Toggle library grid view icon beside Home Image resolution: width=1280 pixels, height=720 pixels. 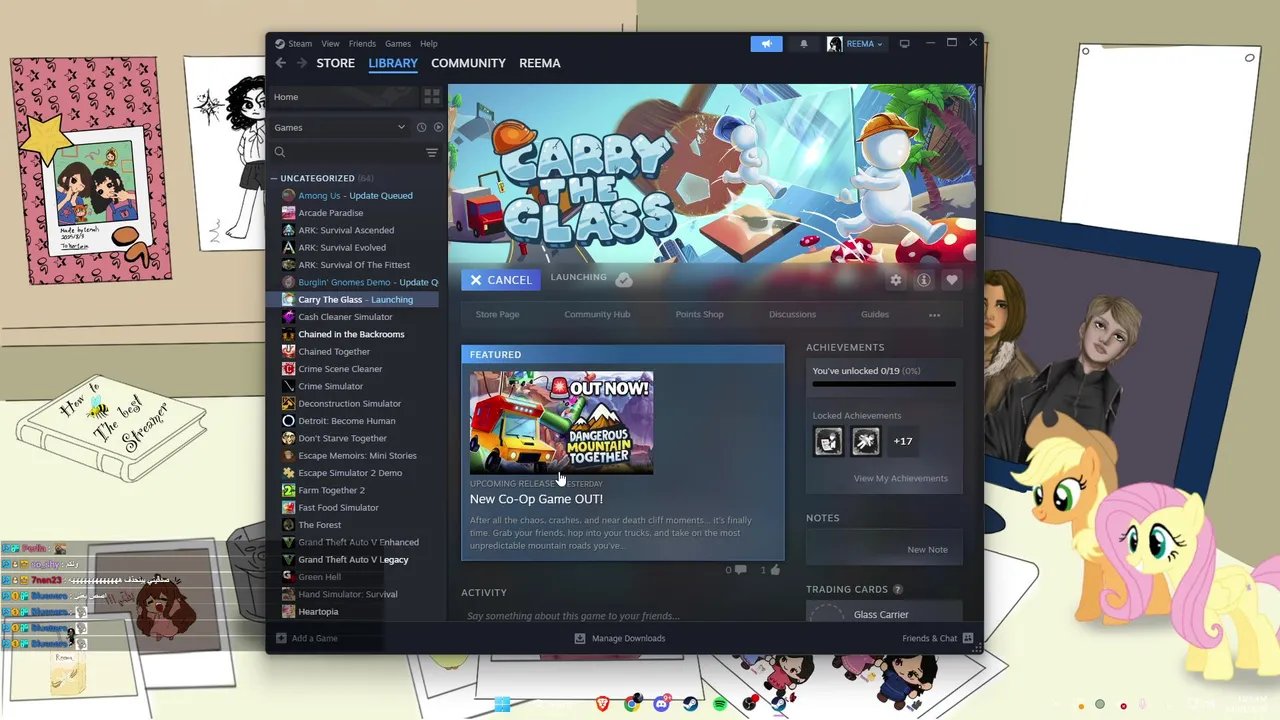point(432,97)
